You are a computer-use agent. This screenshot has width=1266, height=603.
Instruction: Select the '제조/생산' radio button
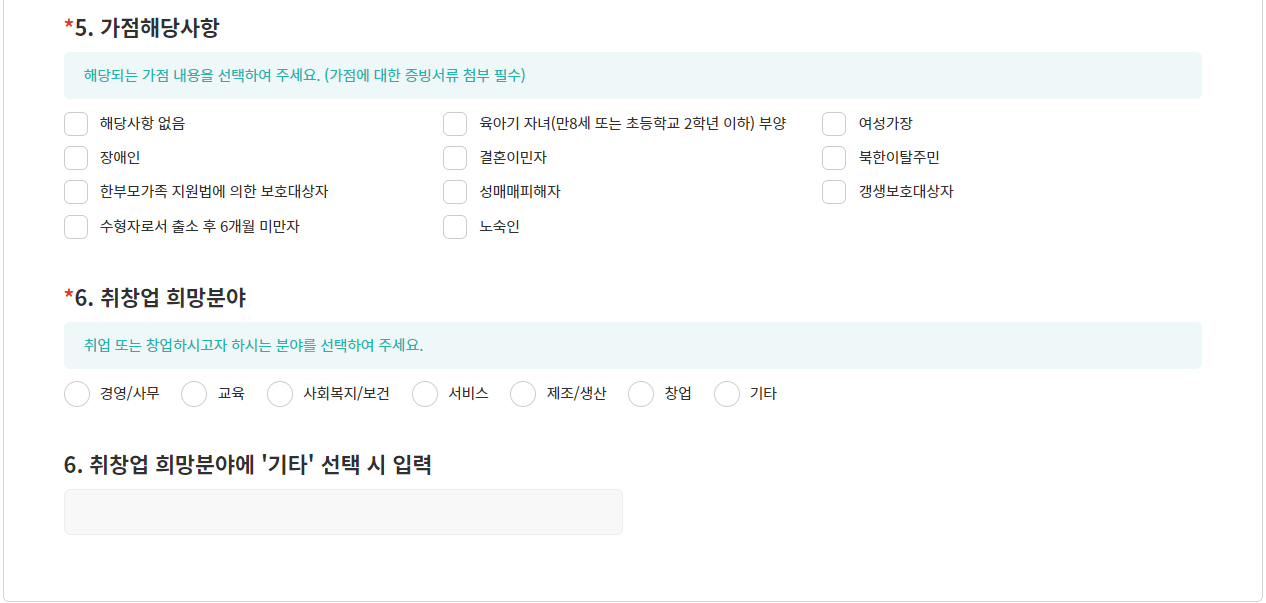click(x=523, y=394)
